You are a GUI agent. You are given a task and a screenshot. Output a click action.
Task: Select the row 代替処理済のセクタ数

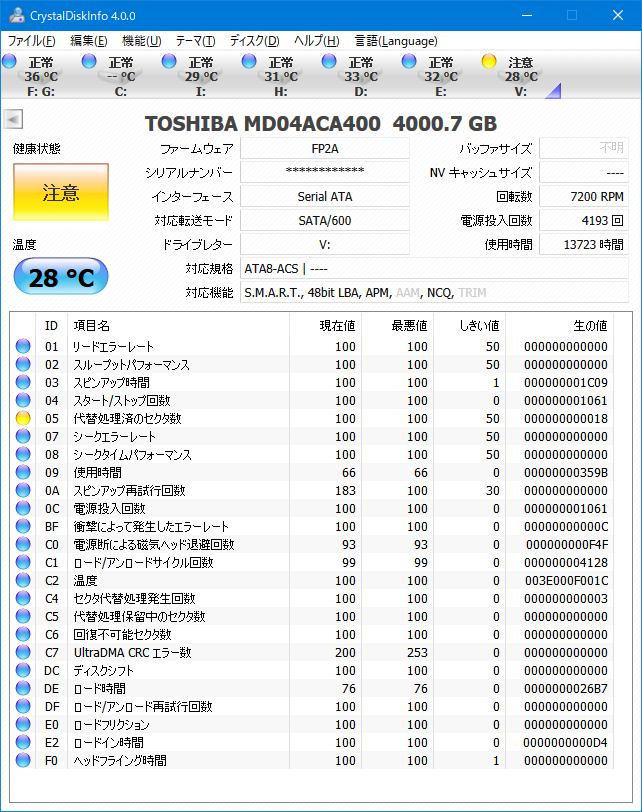312,418
